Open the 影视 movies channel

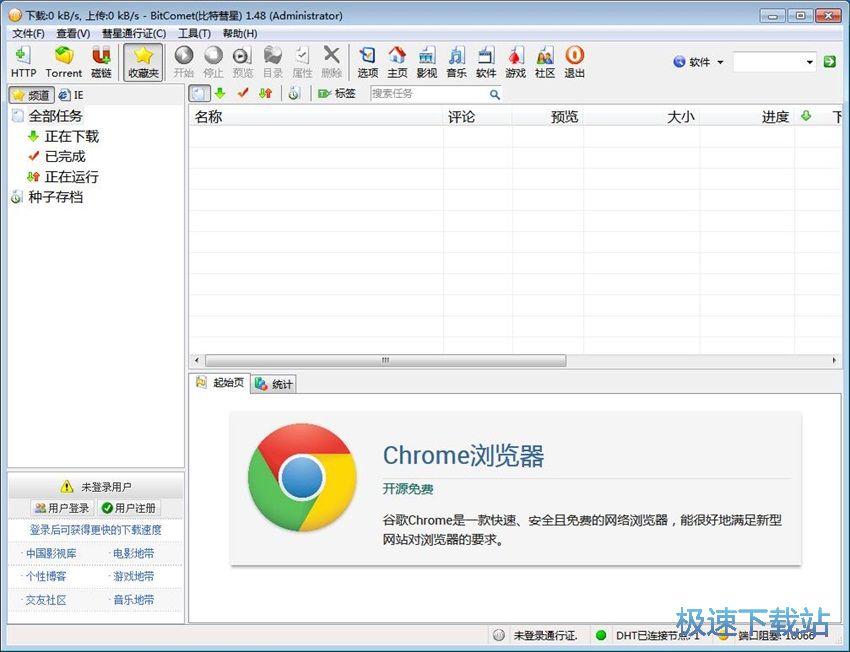point(427,62)
